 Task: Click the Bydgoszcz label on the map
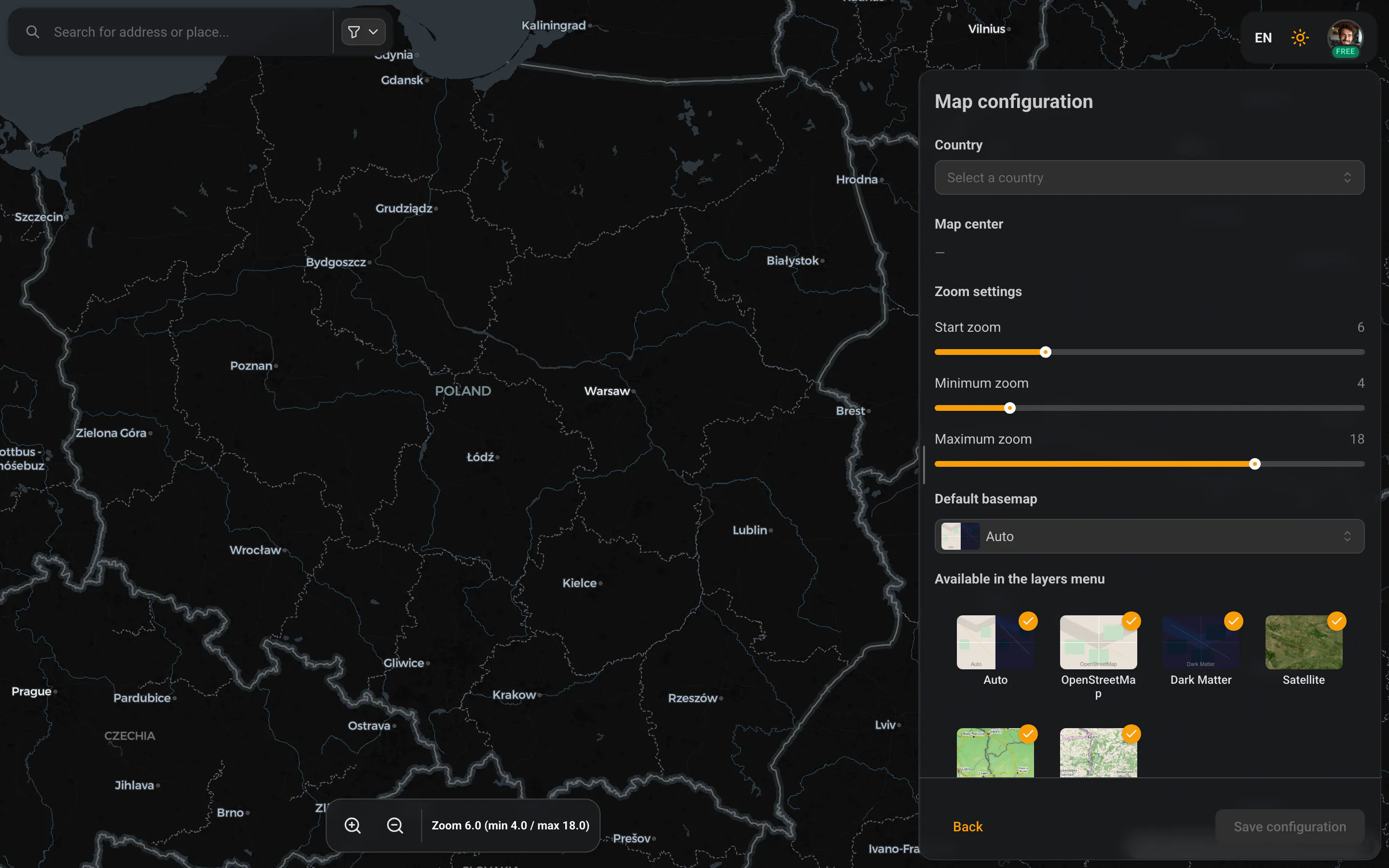click(x=336, y=262)
